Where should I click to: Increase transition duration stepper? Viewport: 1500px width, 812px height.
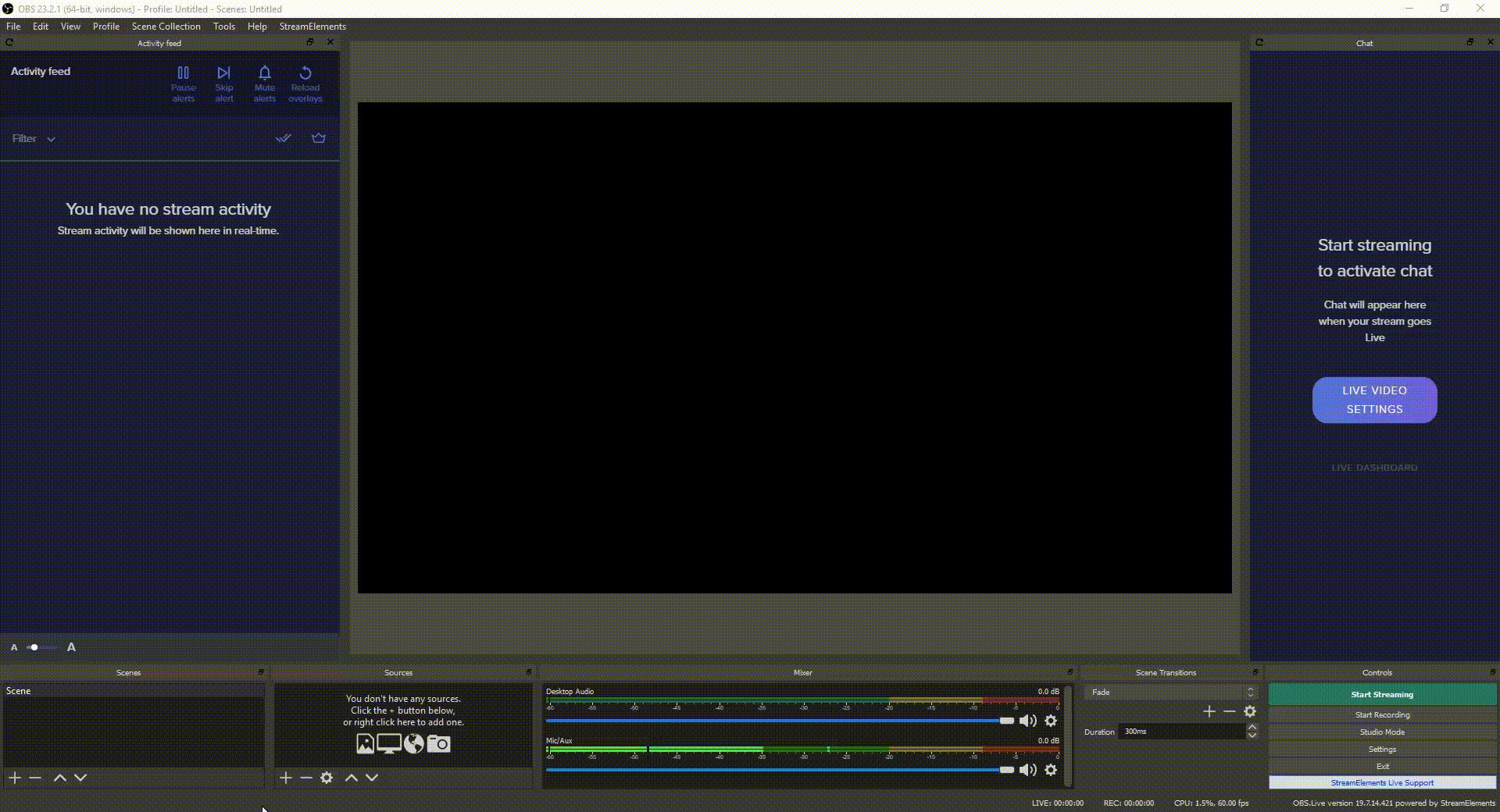[x=1252, y=727]
